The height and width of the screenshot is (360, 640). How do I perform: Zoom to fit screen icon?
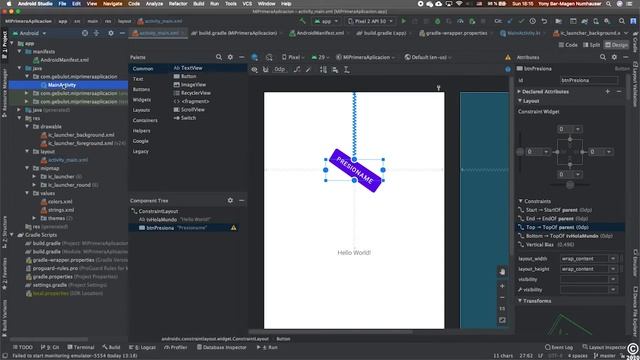(x=502, y=320)
